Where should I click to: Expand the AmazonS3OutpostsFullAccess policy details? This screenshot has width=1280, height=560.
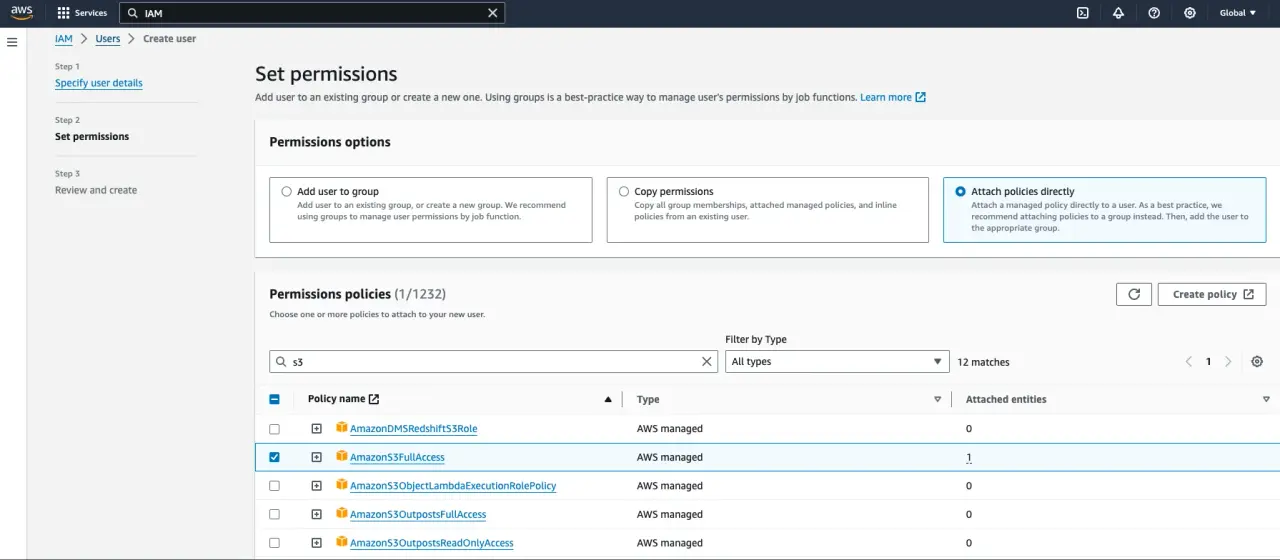(316, 514)
